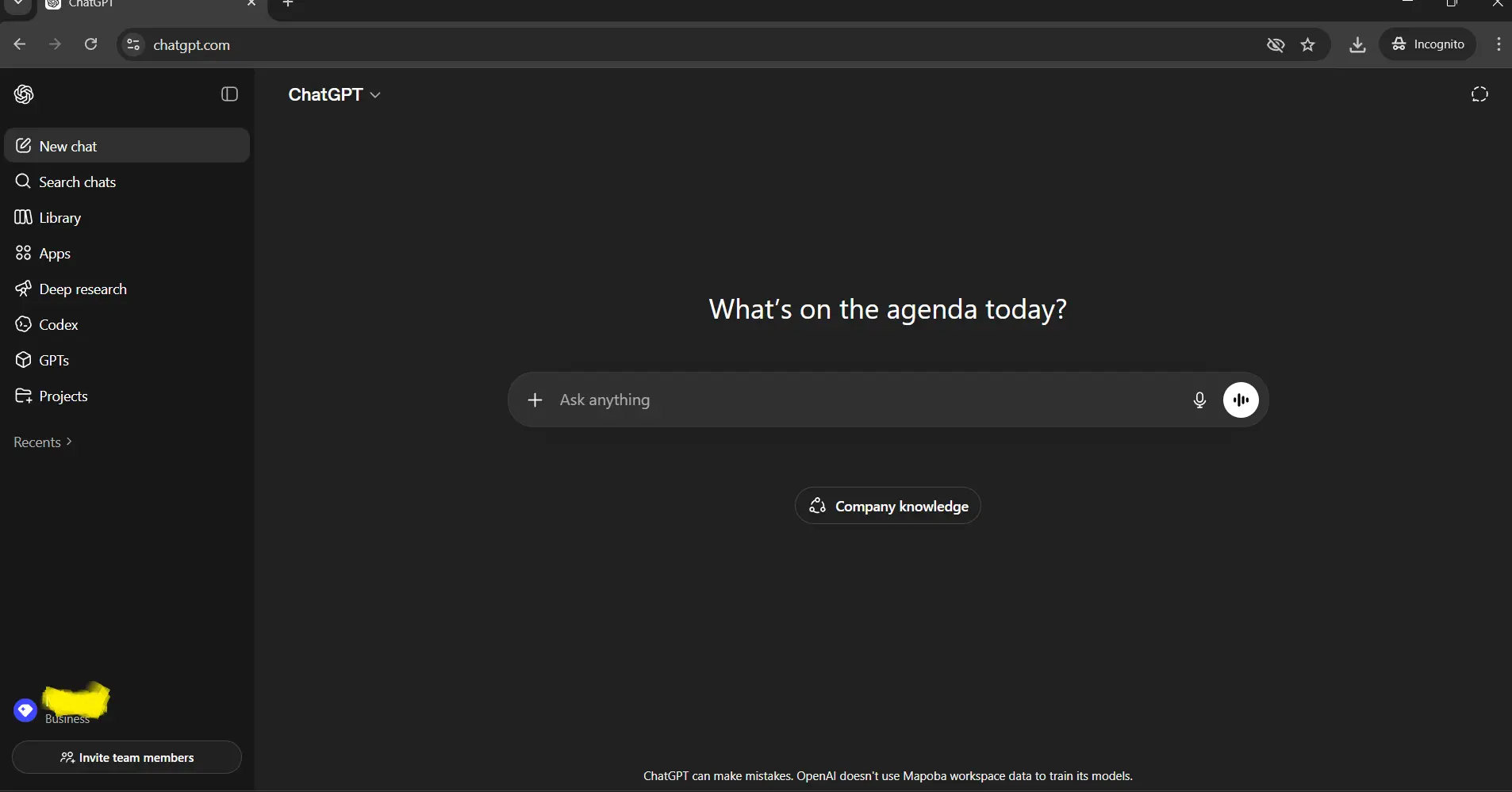Open GPTs from the sidebar
The image size is (1512, 792).
click(127, 360)
